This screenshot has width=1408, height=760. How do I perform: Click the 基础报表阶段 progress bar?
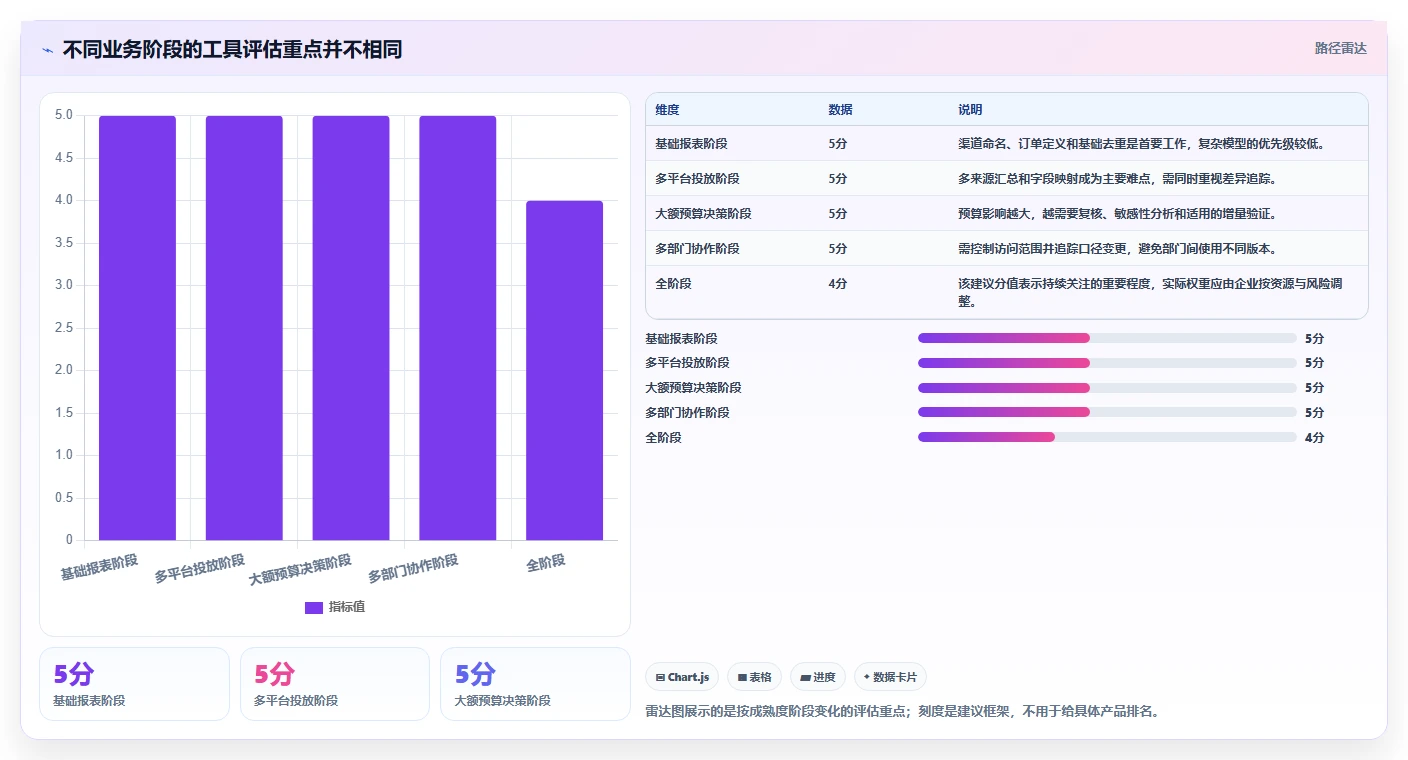click(x=1107, y=338)
